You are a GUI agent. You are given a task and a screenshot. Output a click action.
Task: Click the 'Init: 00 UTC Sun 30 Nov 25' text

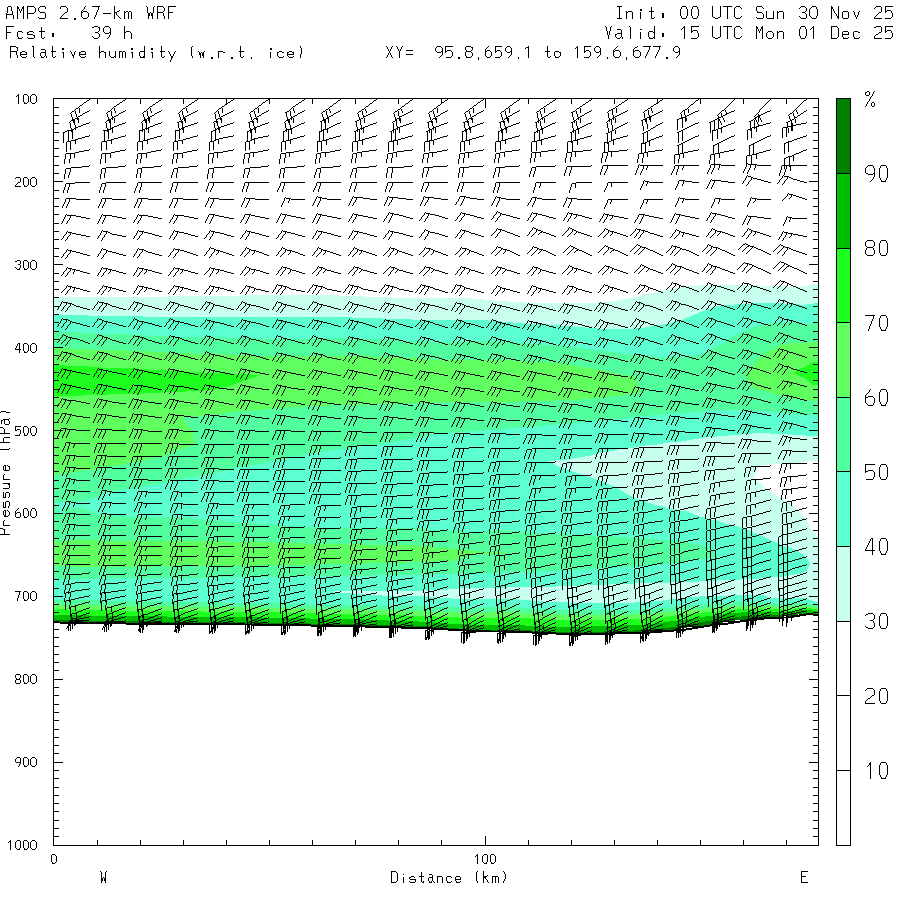754,13
